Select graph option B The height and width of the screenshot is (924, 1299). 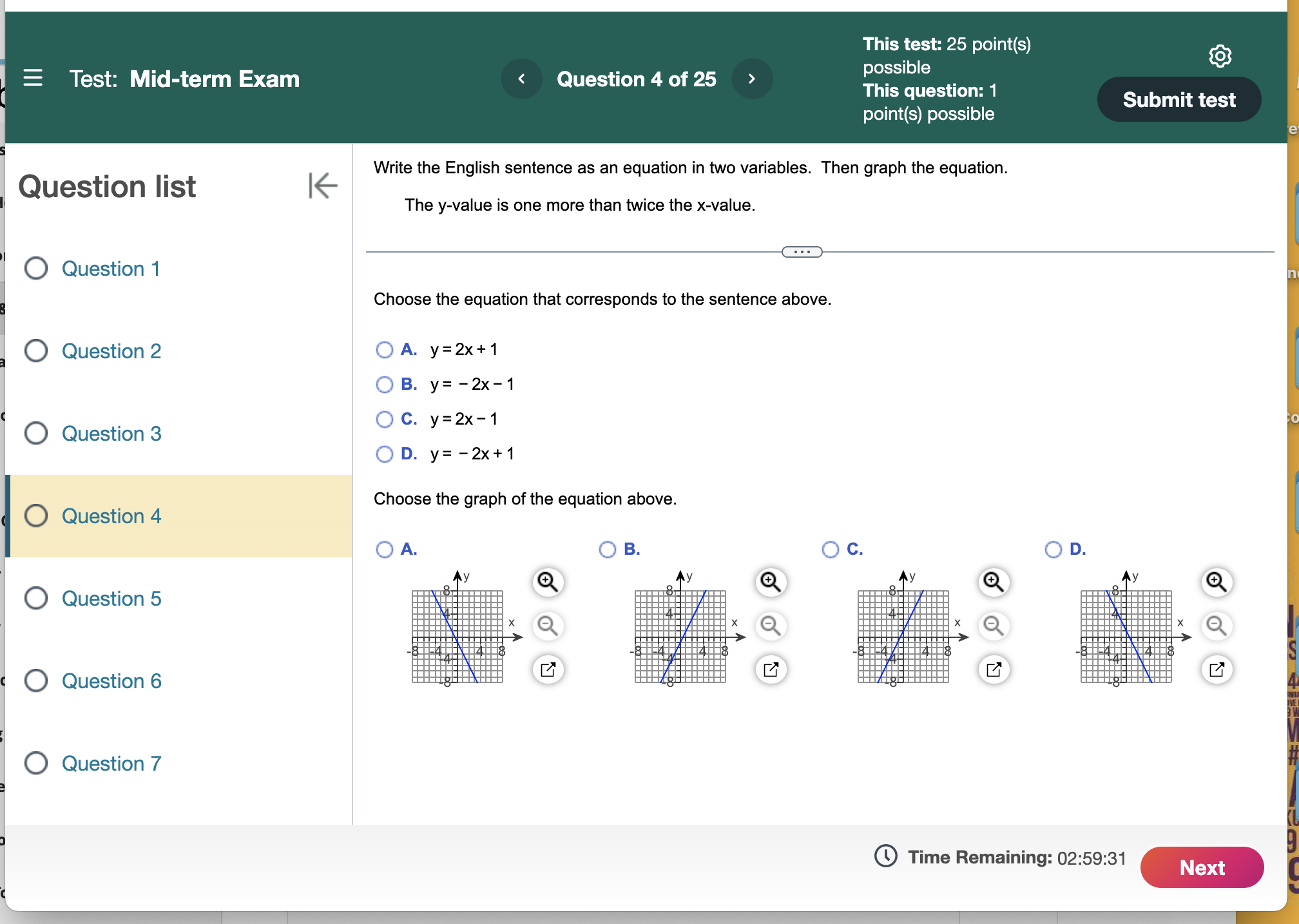(607, 550)
